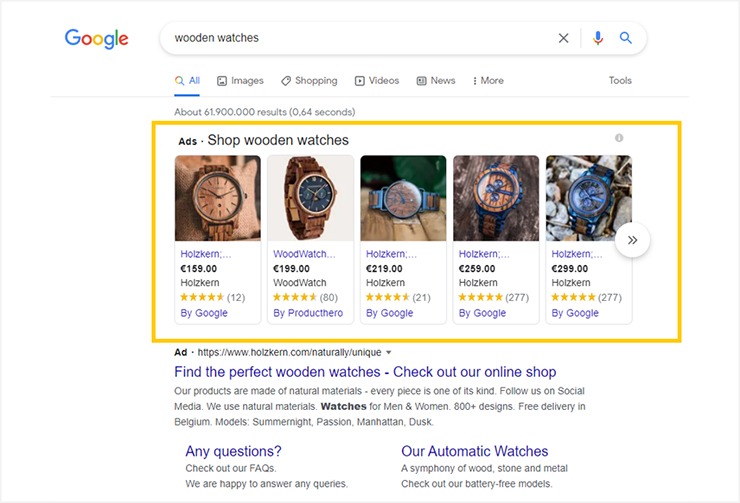Open the "Our Automatic Watches" sitelink
This screenshot has width=740, height=503.
click(475, 451)
